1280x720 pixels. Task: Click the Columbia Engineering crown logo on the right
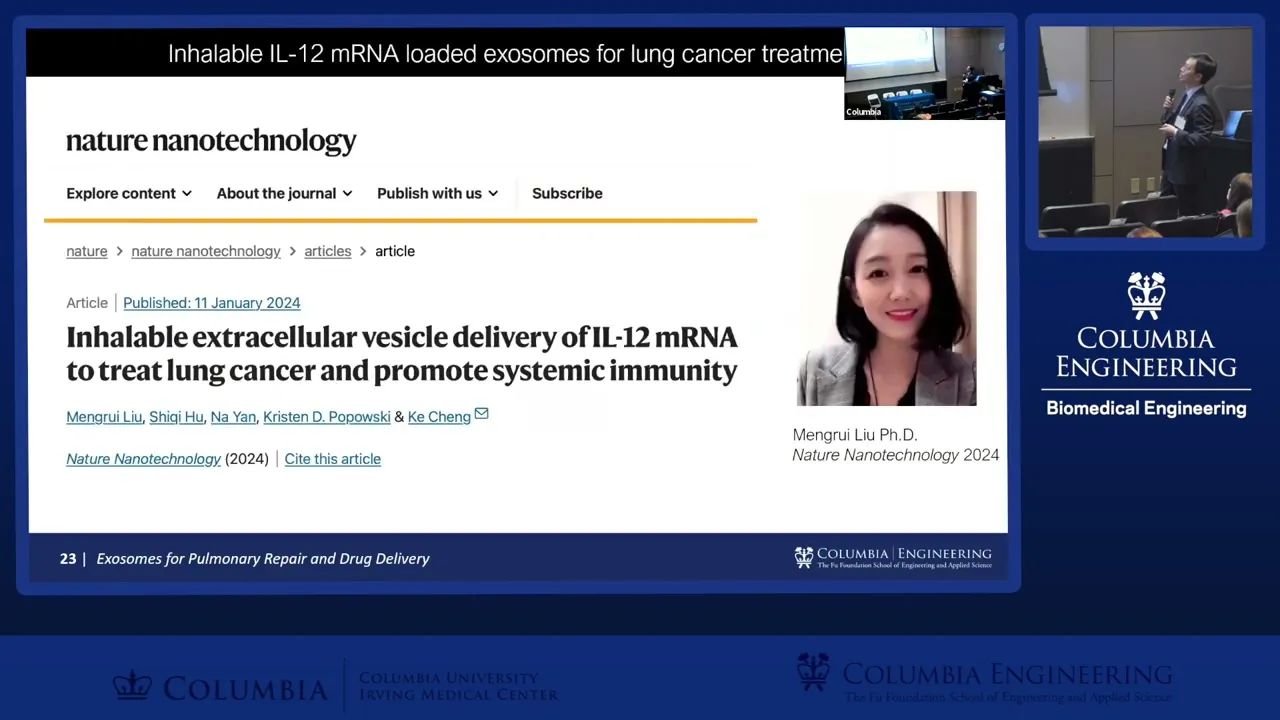coord(1146,296)
